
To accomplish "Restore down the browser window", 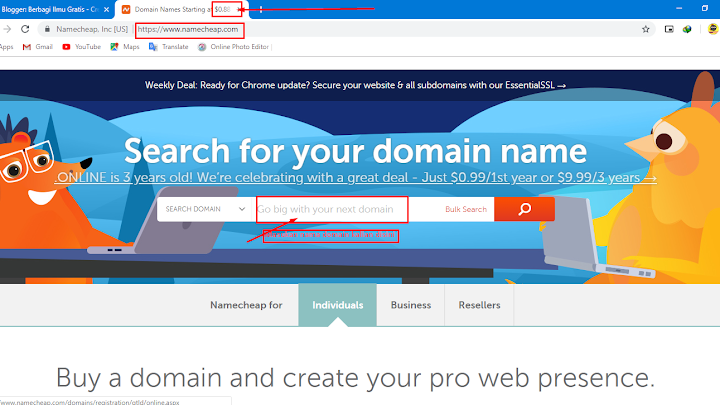I will point(705,8).
